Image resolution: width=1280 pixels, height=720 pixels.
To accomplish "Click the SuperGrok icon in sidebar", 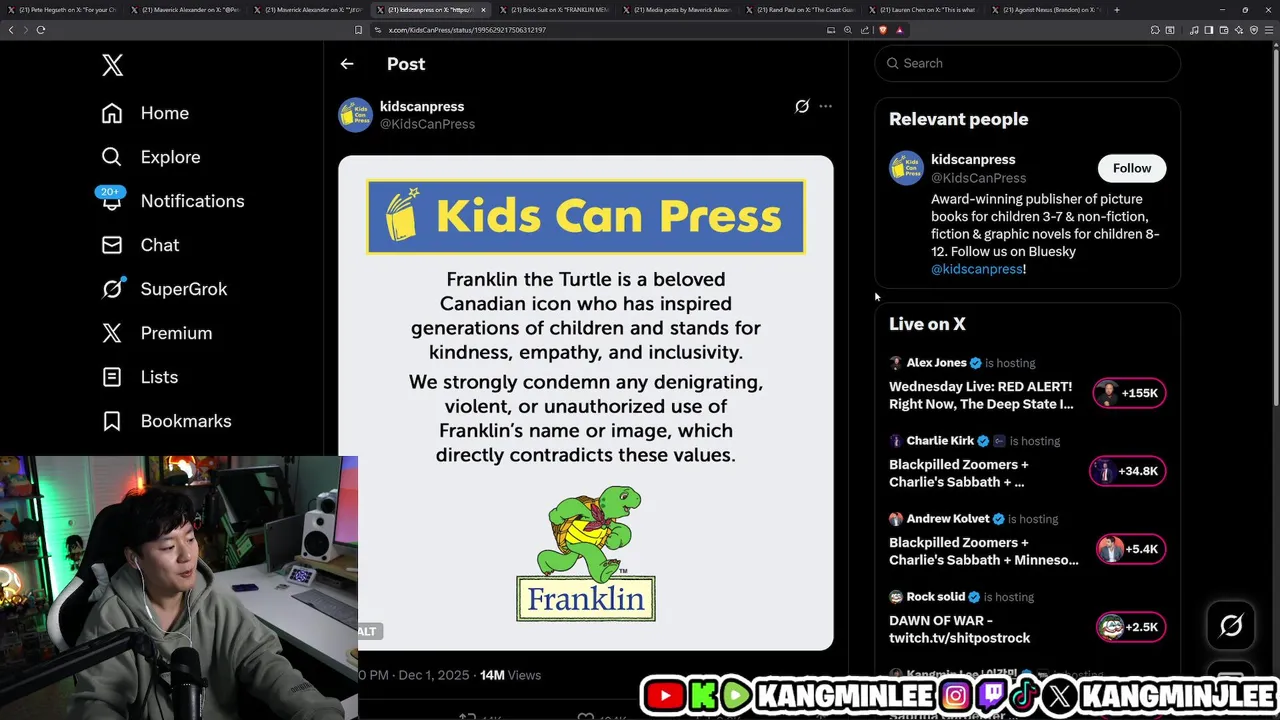I will click(112, 289).
